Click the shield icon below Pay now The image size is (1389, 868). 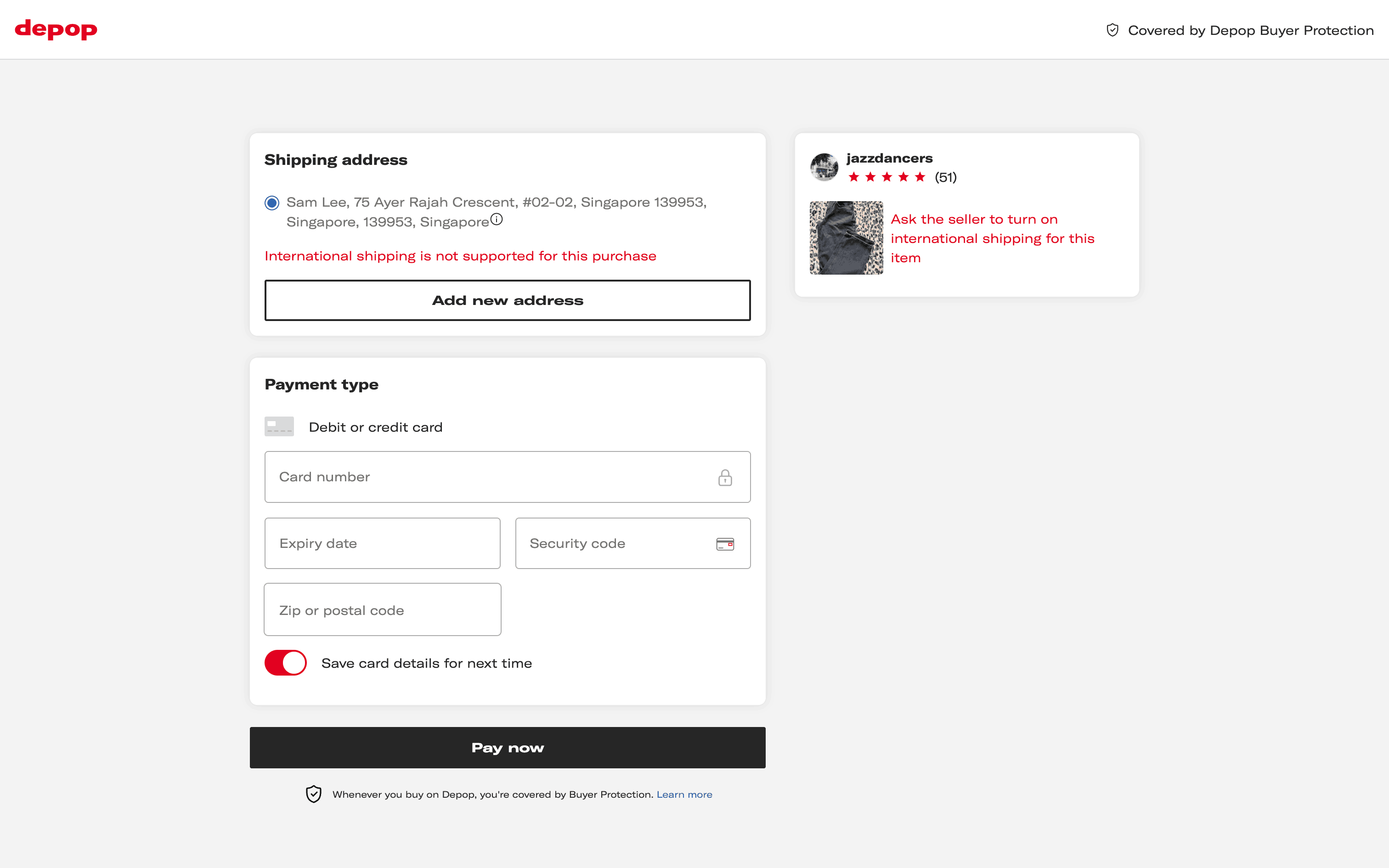pos(313,794)
